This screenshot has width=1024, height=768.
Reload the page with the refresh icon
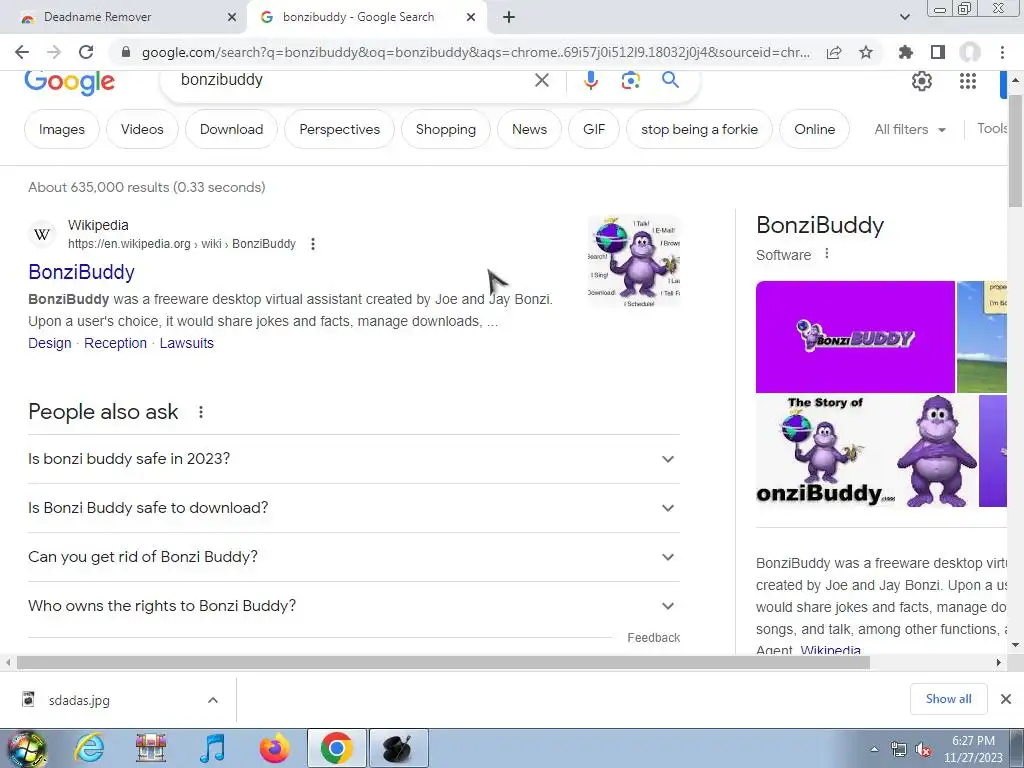(86, 52)
